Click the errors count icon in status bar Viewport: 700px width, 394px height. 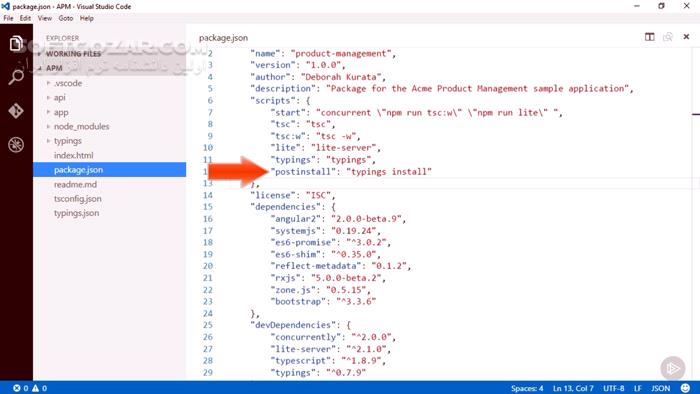(x=17, y=388)
